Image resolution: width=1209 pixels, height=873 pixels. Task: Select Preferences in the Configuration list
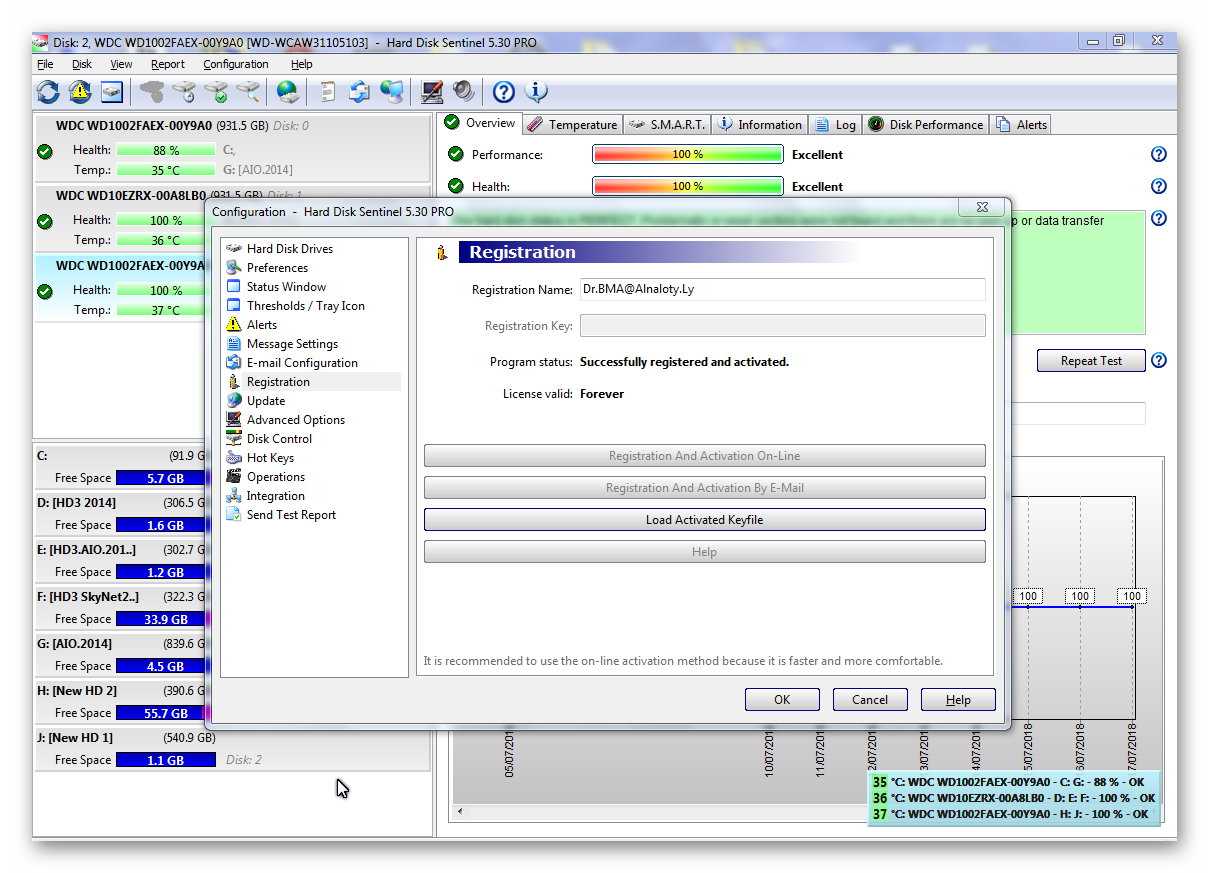[277, 267]
